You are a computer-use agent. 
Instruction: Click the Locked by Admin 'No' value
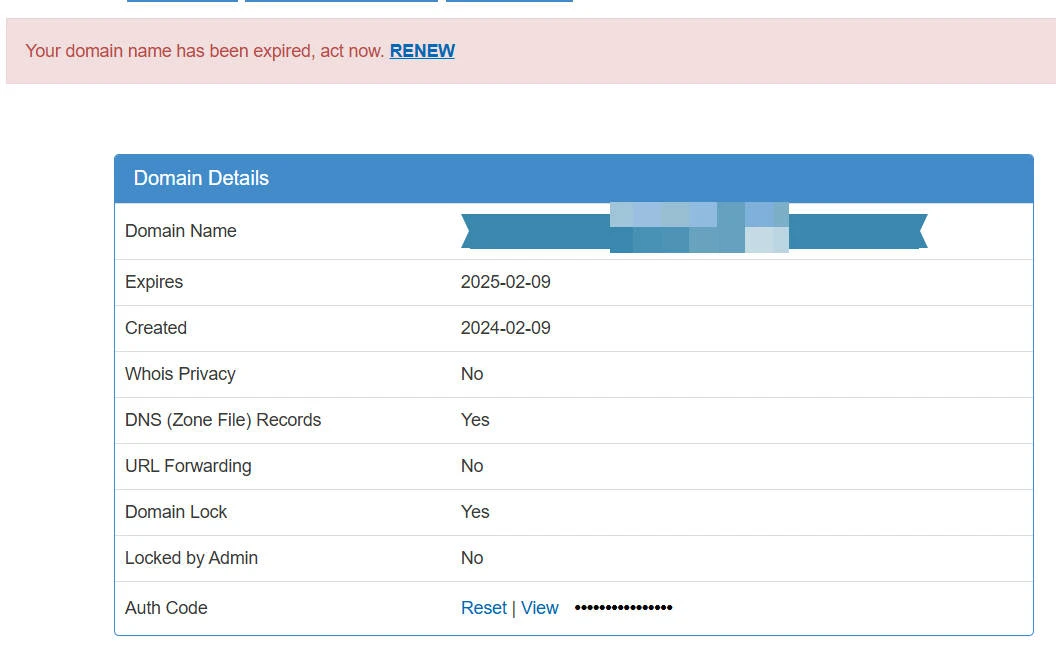[x=472, y=558]
